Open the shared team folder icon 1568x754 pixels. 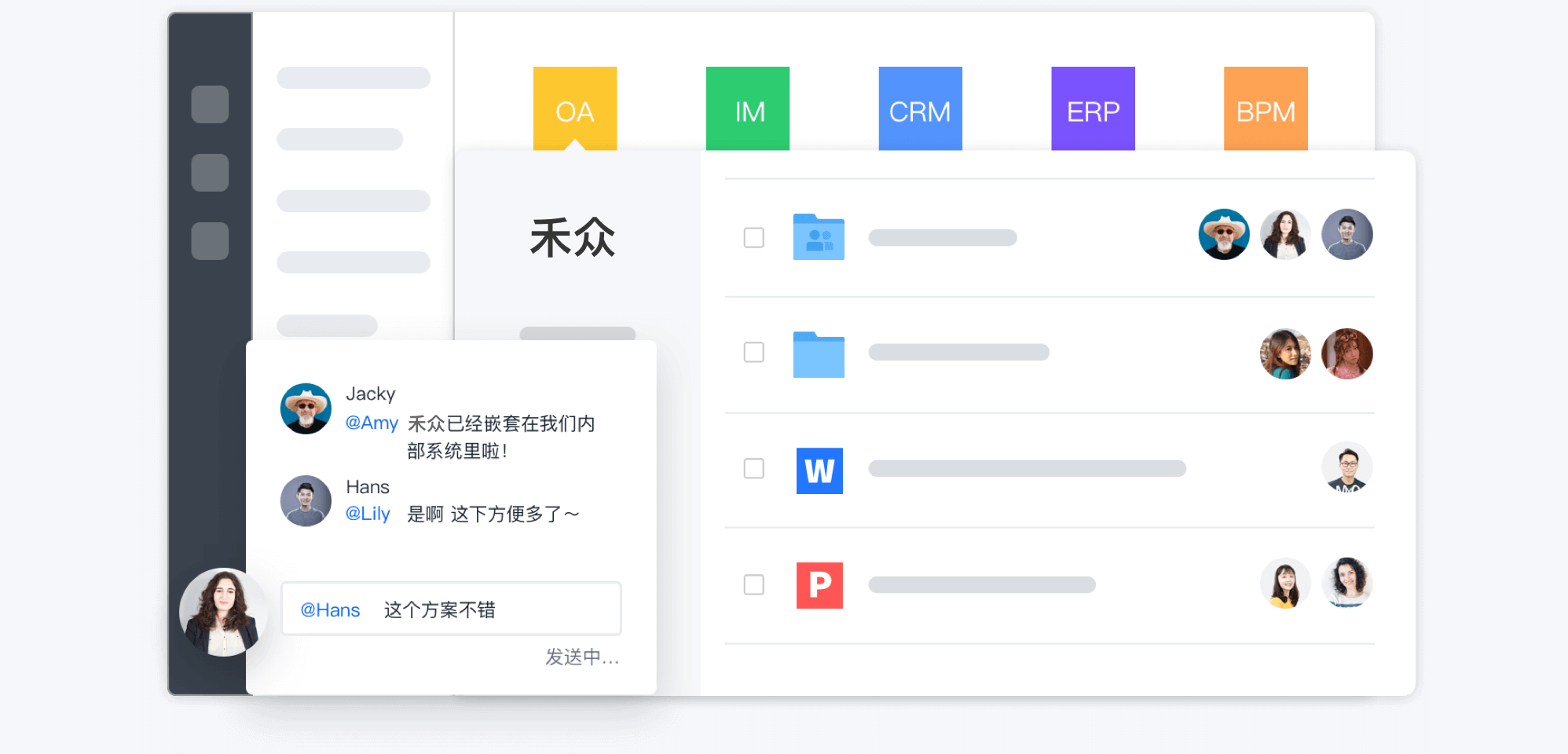point(819,236)
